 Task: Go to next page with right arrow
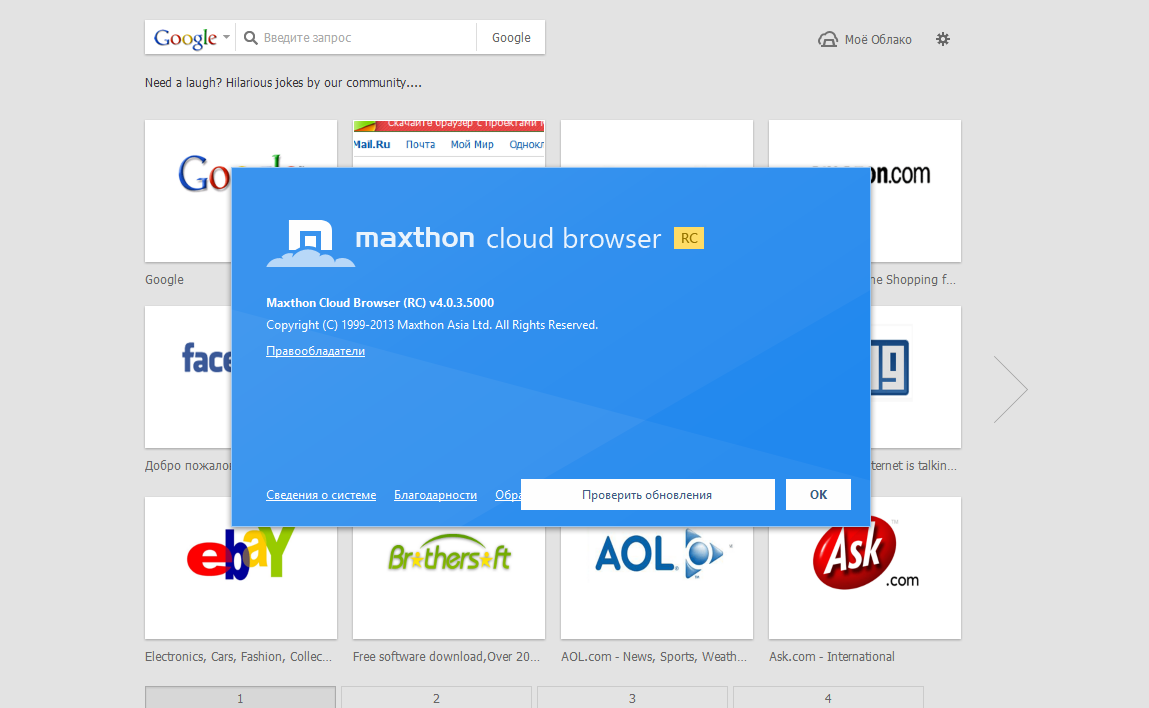[x=1010, y=388]
